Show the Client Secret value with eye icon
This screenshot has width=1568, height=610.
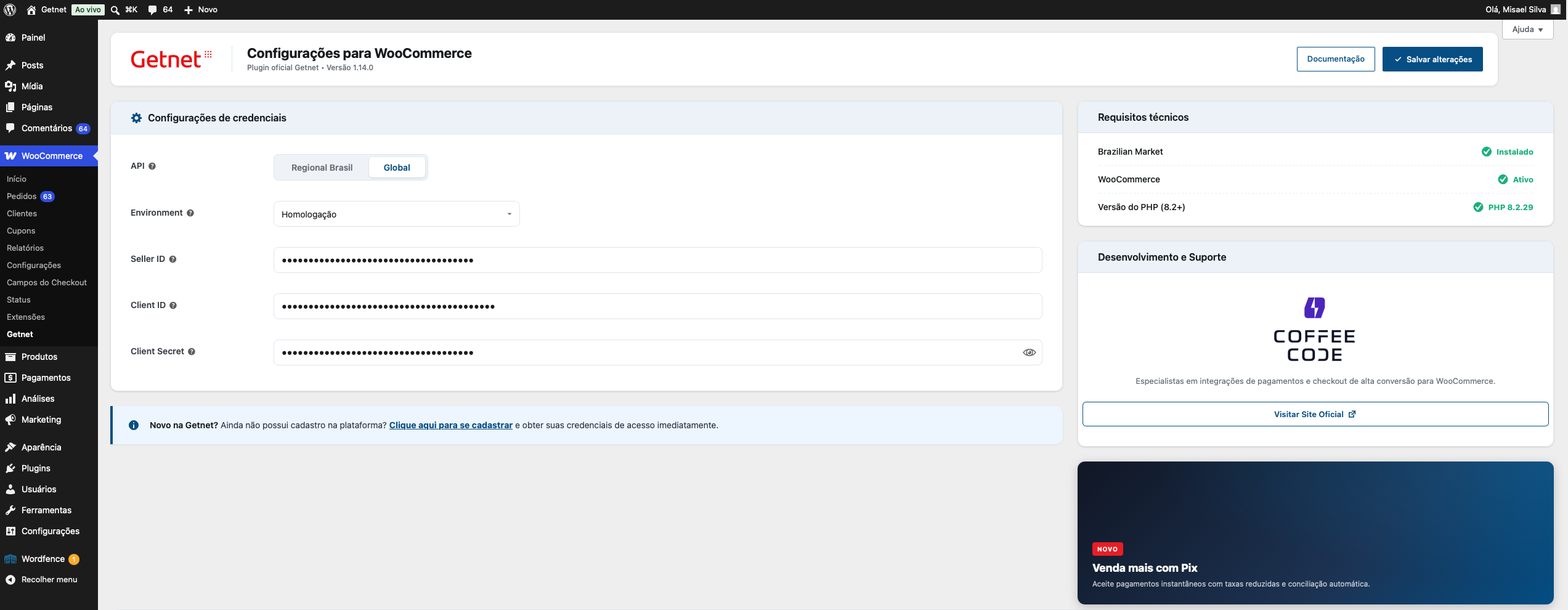[1029, 352]
